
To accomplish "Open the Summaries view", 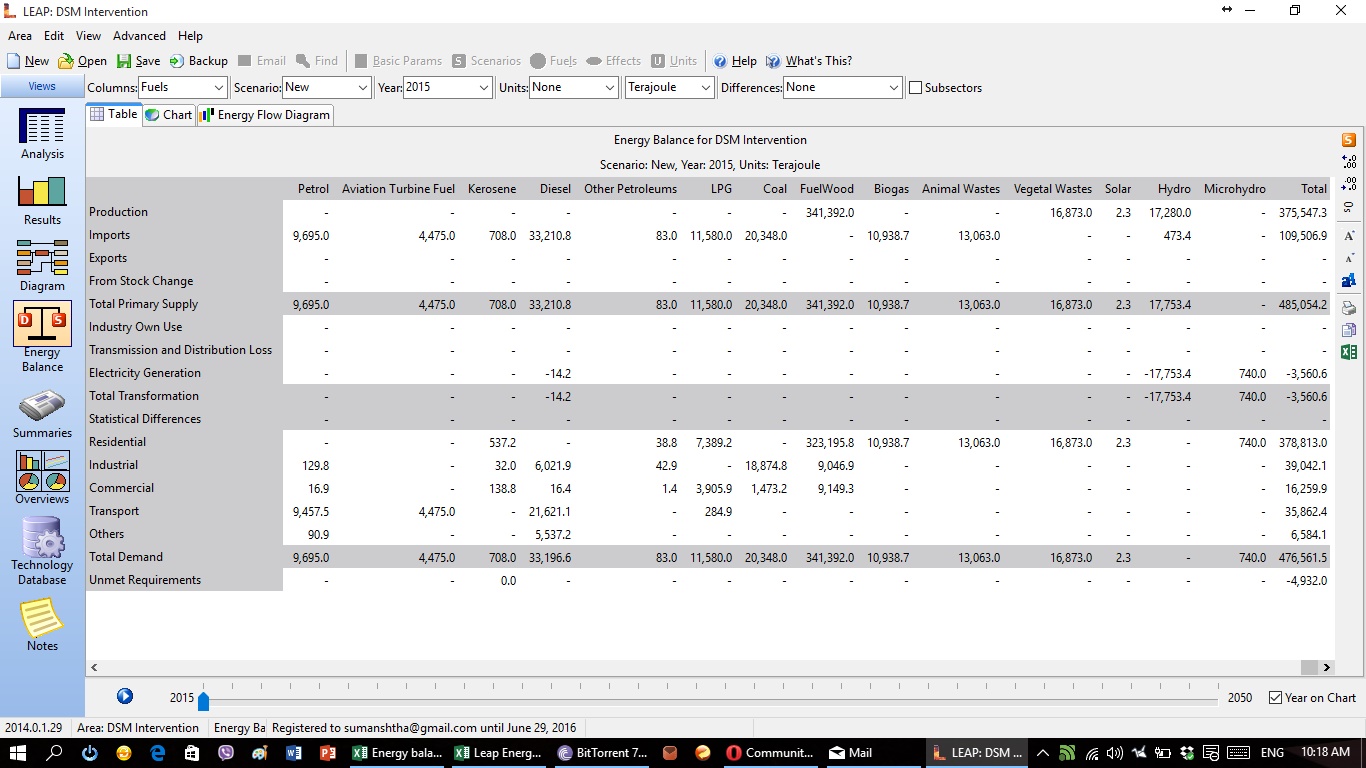I will point(42,413).
